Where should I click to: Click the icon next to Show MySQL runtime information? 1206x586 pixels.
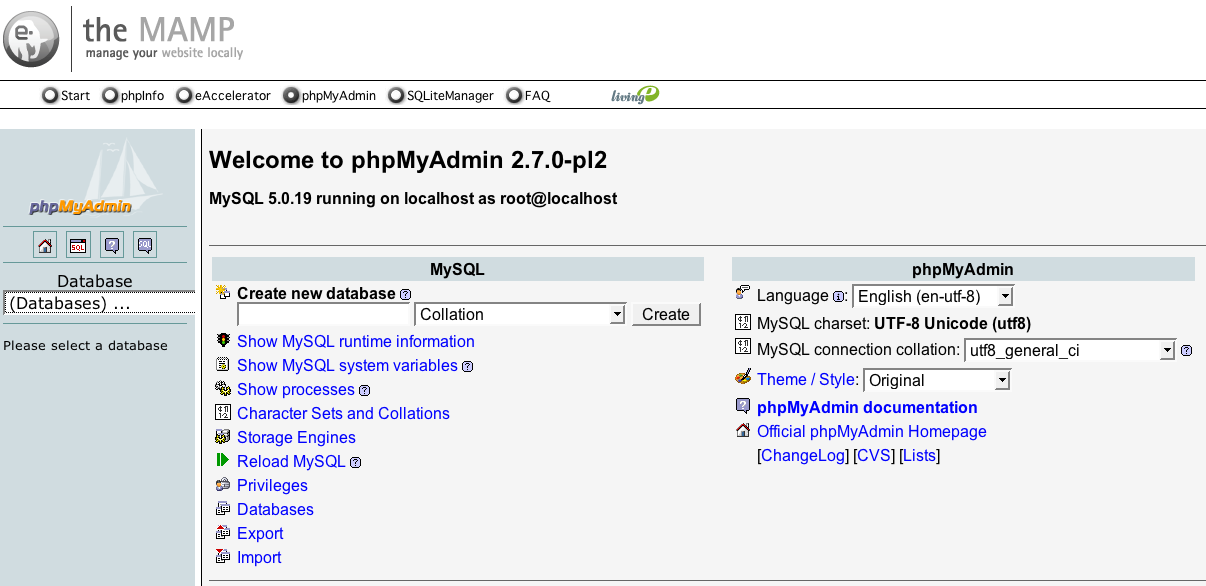click(223, 341)
